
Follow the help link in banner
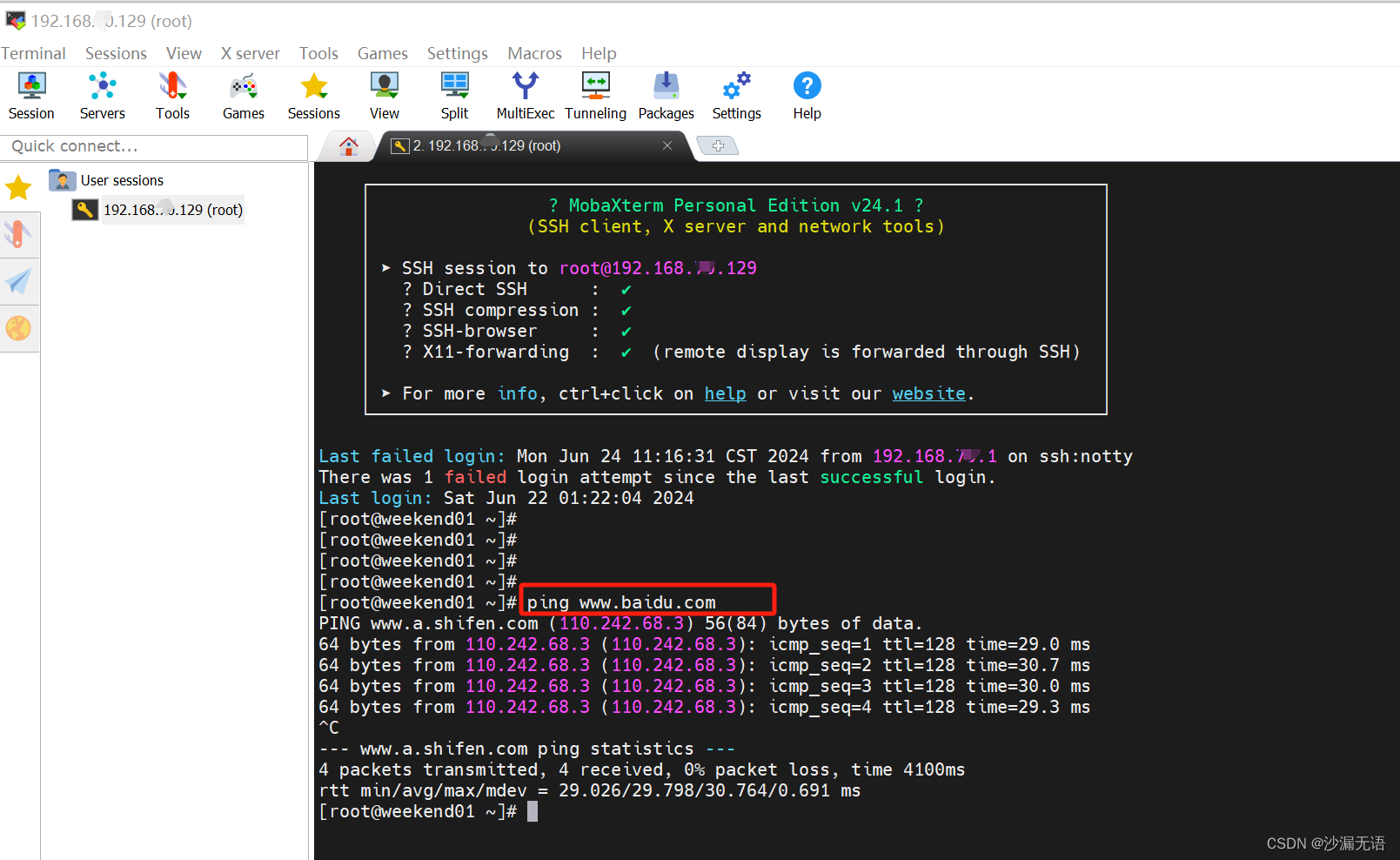pos(725,393)
